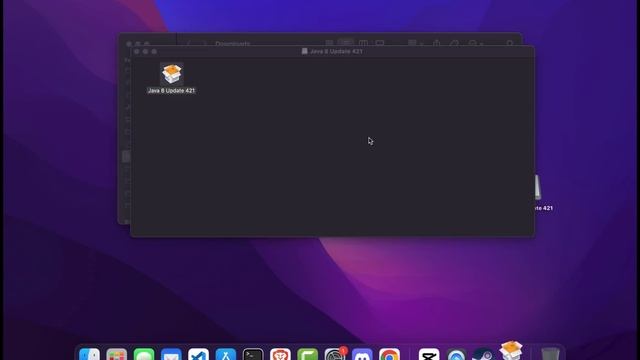
Task: Open Messages from the Dock
Action: [144, 353]
